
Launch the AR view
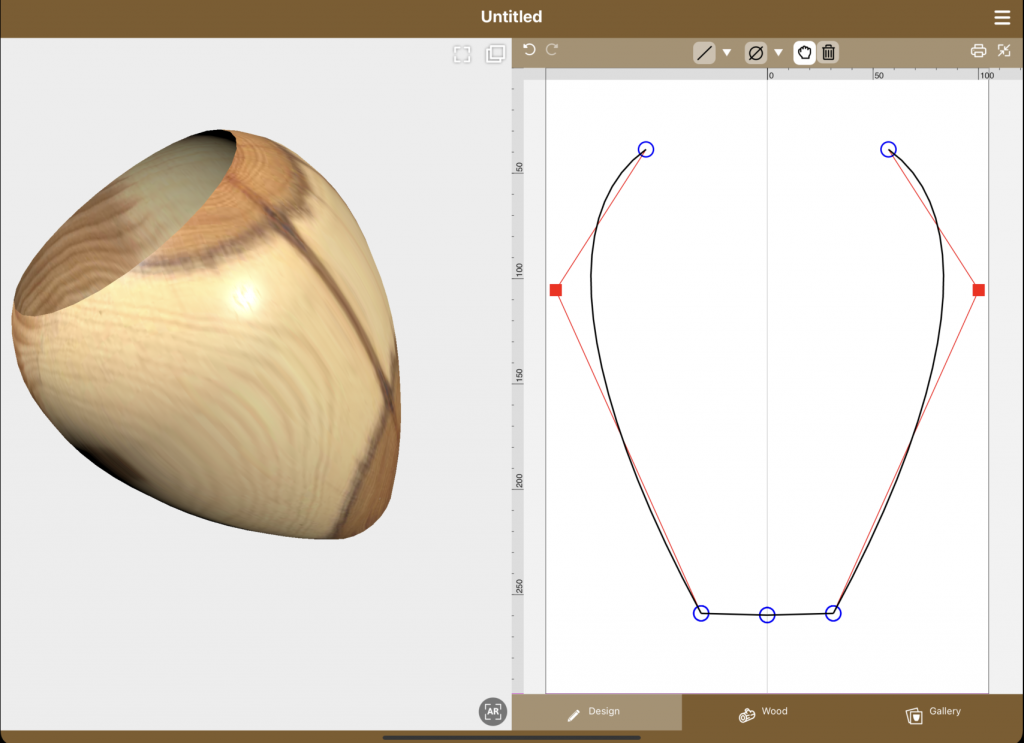[493, 711]
